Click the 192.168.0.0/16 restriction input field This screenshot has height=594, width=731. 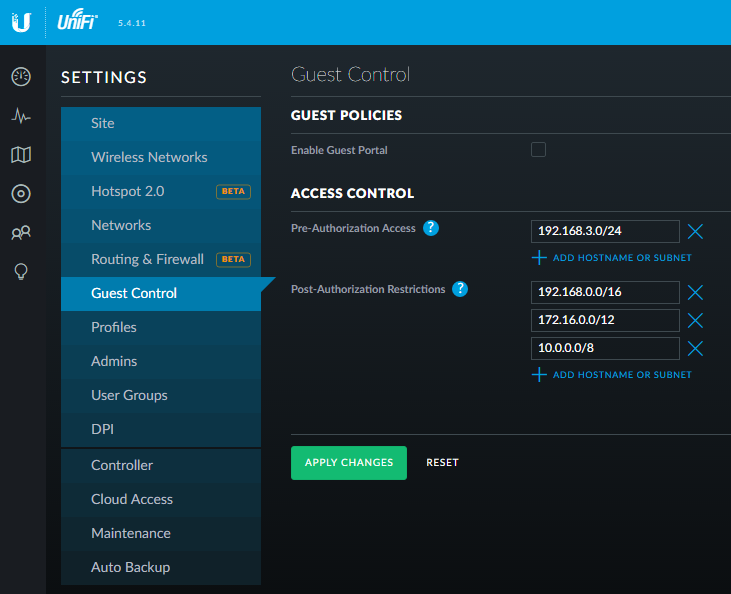pos(605,292)
